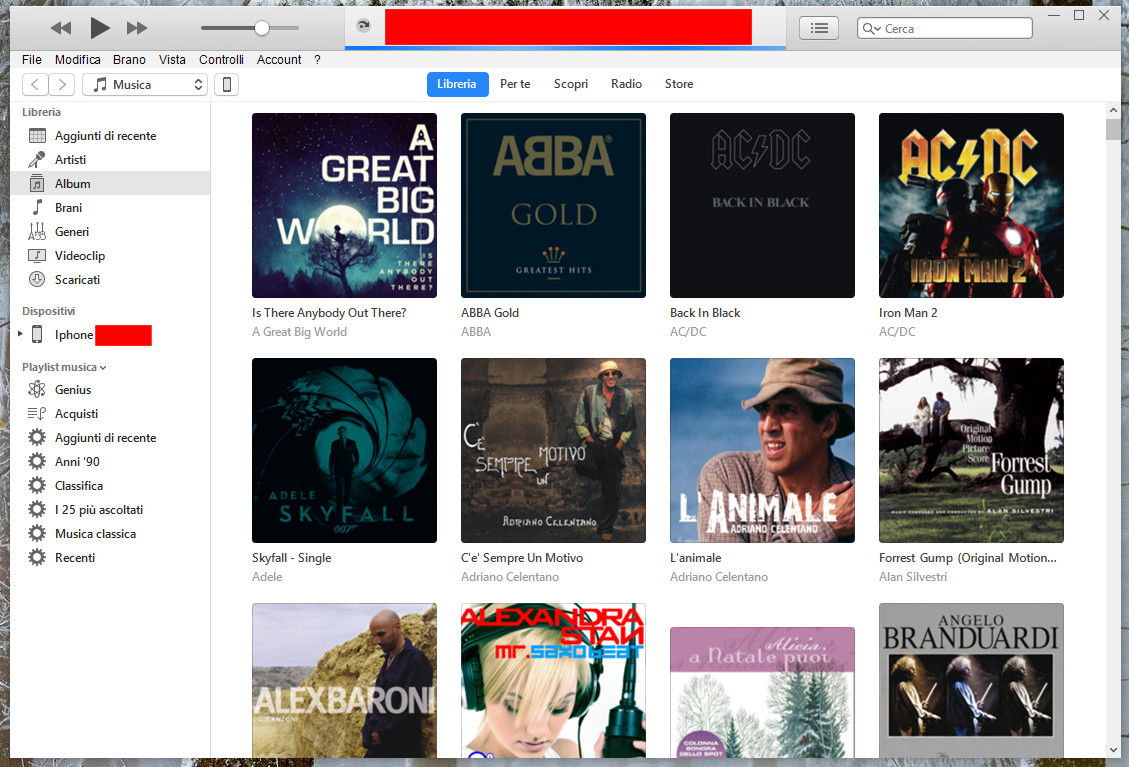Click the scrollbar down arrow

1113,750
